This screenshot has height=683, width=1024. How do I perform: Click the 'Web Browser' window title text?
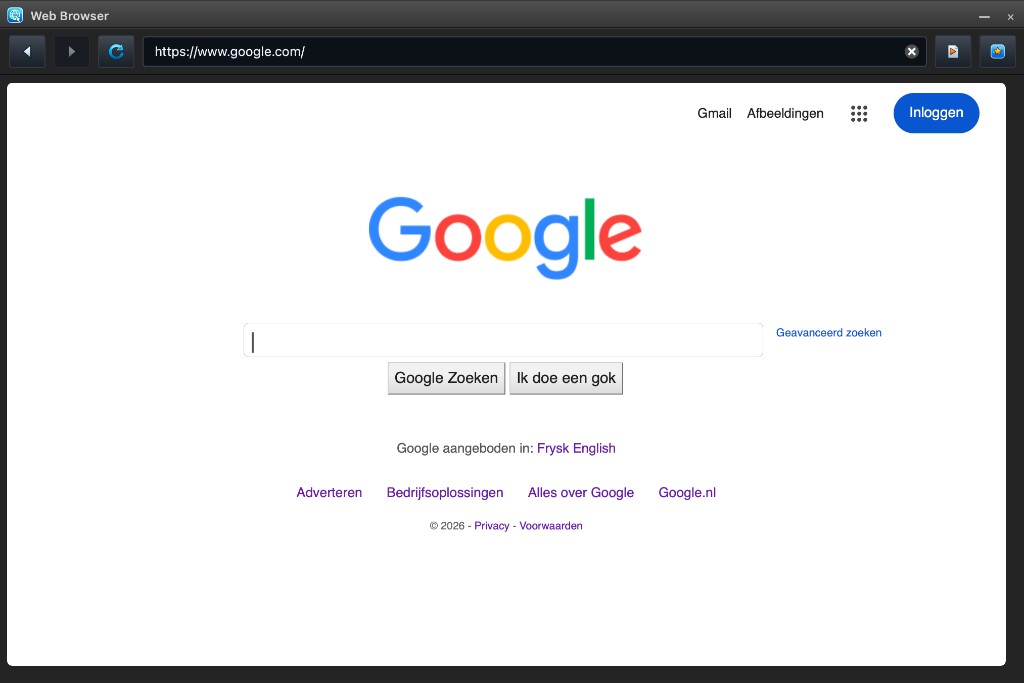pos(69,16)
